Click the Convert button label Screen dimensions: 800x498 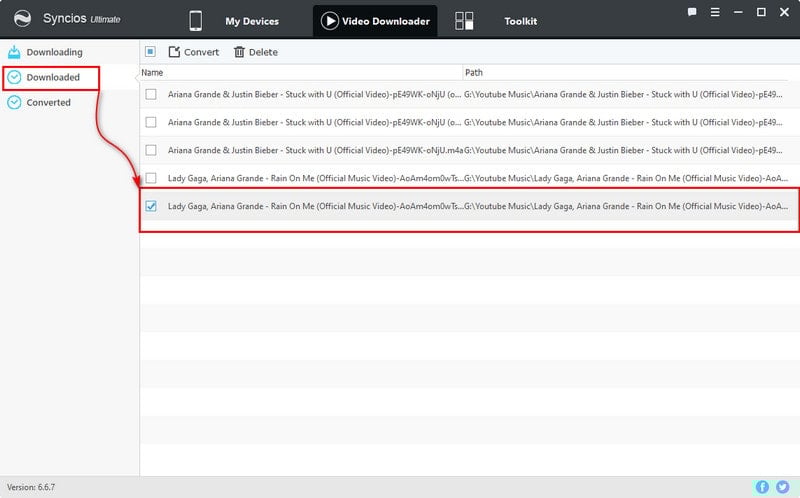202,52
